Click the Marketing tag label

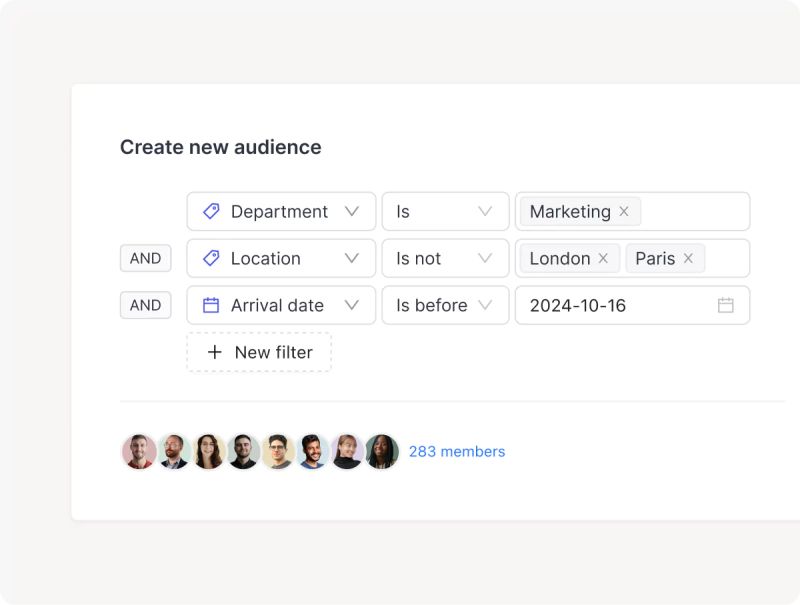pyautogui.click(x=570, y=211)
